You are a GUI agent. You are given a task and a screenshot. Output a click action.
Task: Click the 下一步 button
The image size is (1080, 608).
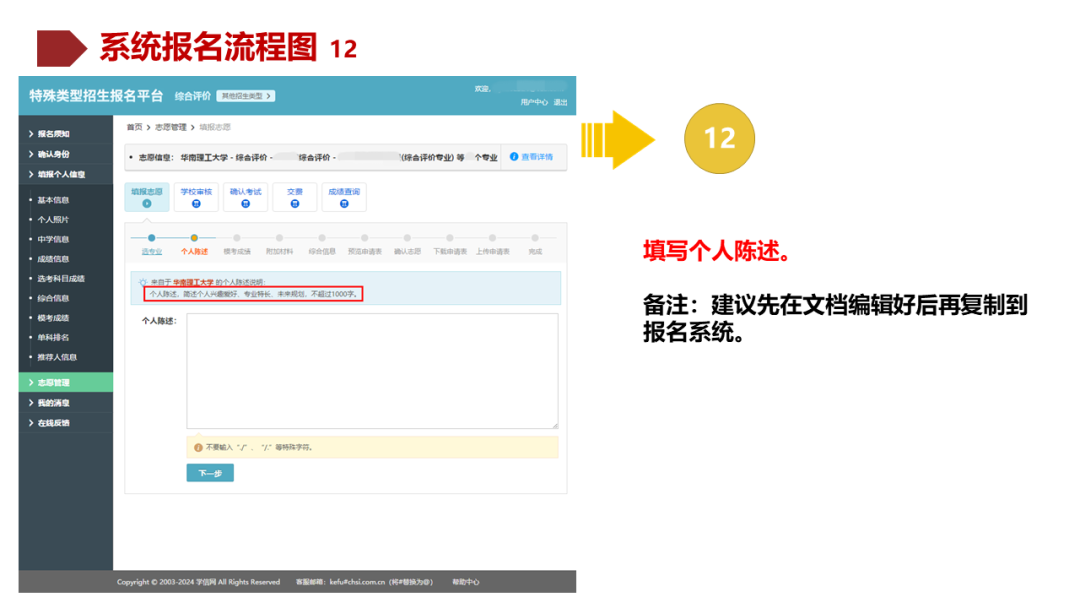210,473
